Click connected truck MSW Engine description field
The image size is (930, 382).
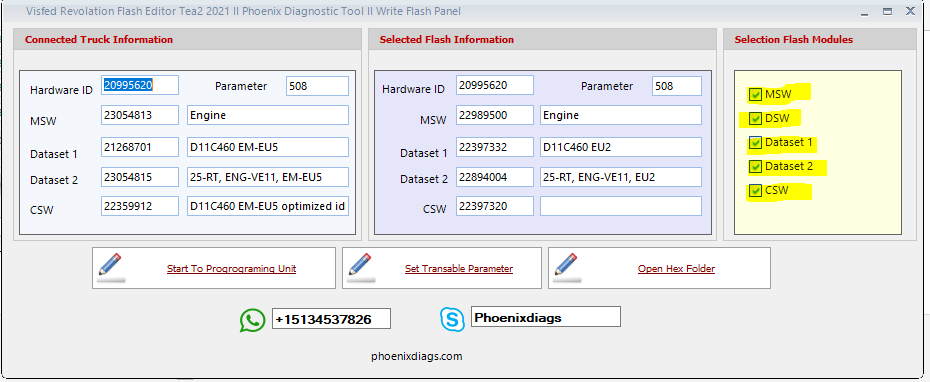pos(267,115)
